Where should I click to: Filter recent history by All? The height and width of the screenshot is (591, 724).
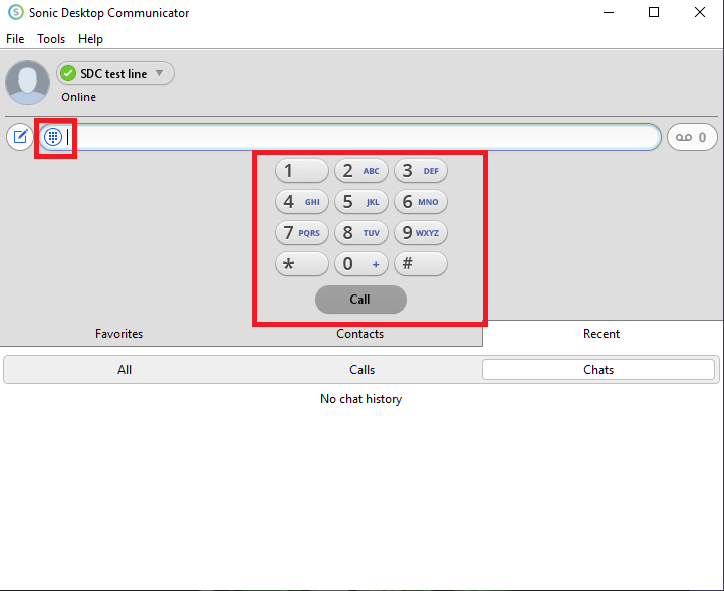(124, 370)
